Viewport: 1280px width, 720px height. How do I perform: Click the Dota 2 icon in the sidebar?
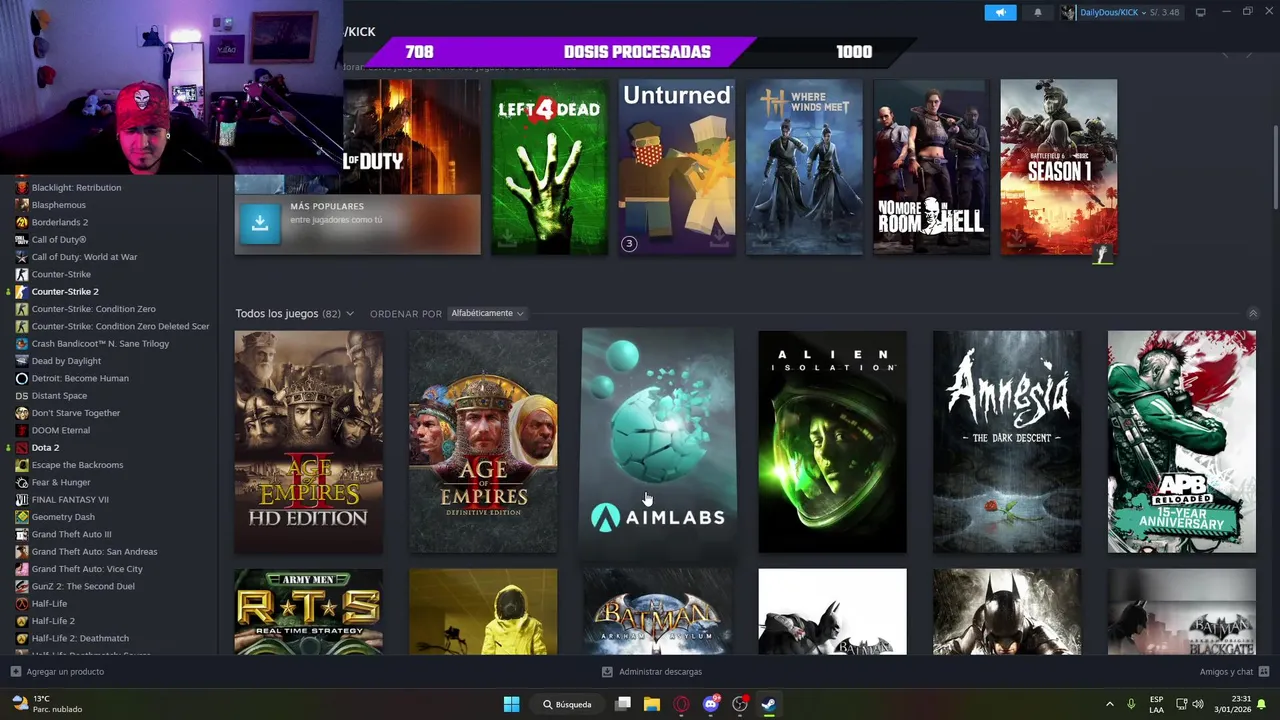(21, 448)
